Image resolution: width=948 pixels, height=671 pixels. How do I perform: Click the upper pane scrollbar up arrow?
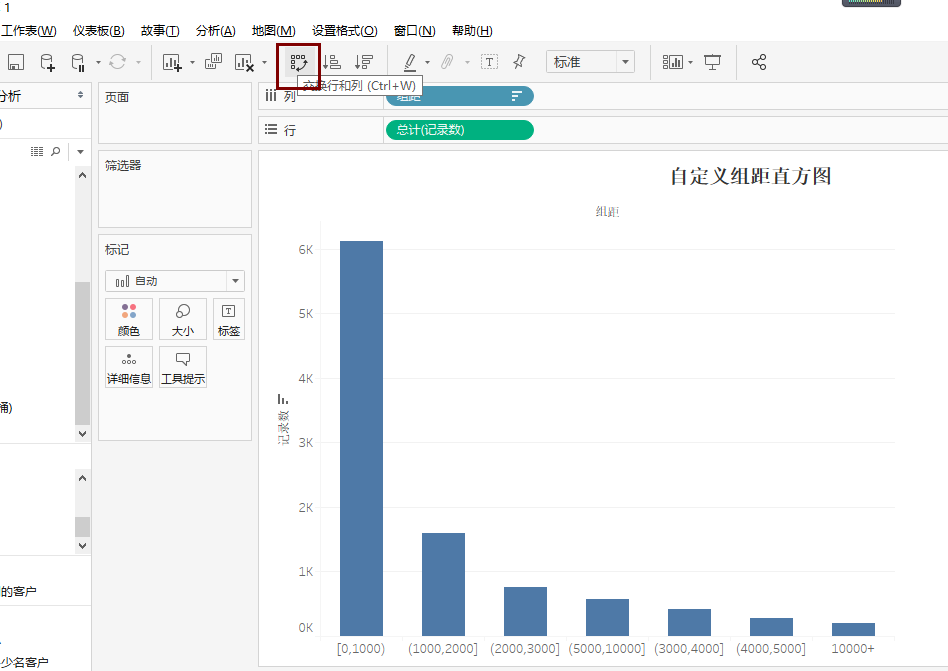(82, 175)
